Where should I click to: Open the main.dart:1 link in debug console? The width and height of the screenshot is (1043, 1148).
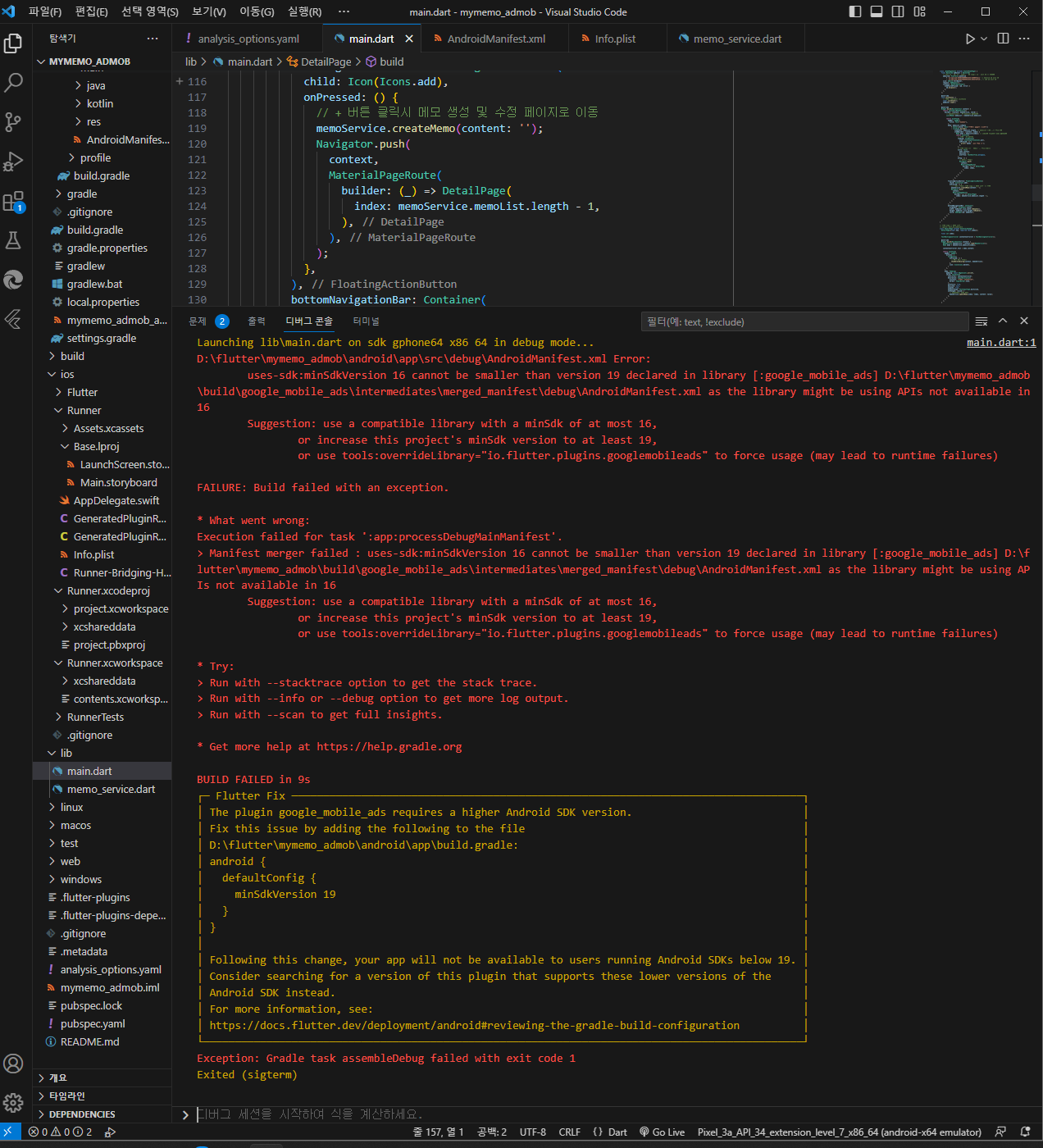pos(1001,343)
